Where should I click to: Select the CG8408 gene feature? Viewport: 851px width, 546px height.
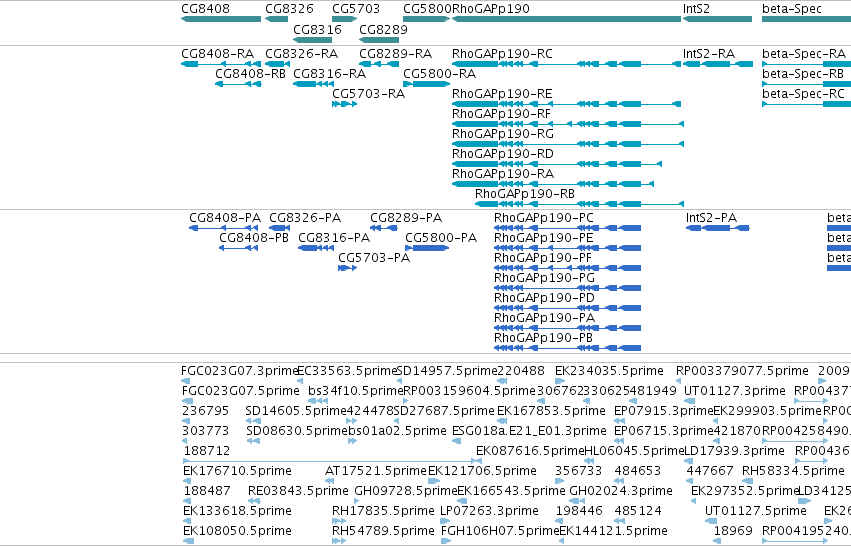221,19
